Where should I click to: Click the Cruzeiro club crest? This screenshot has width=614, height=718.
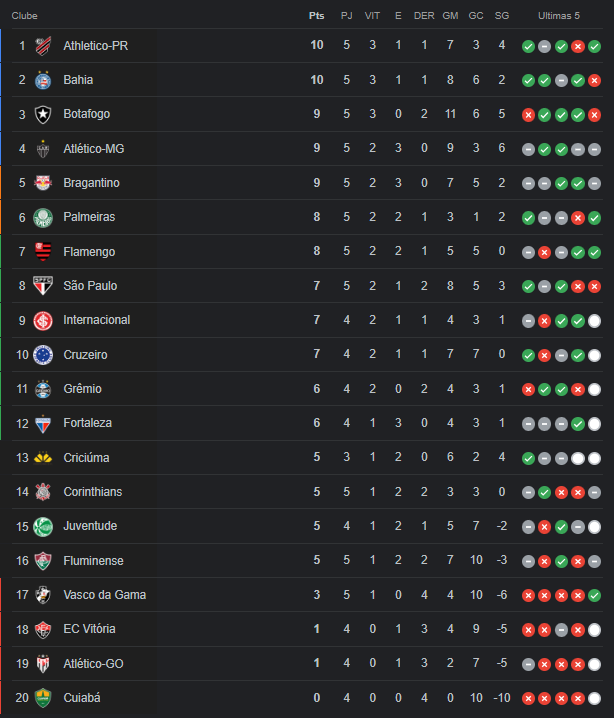click(x=43, y=355)
